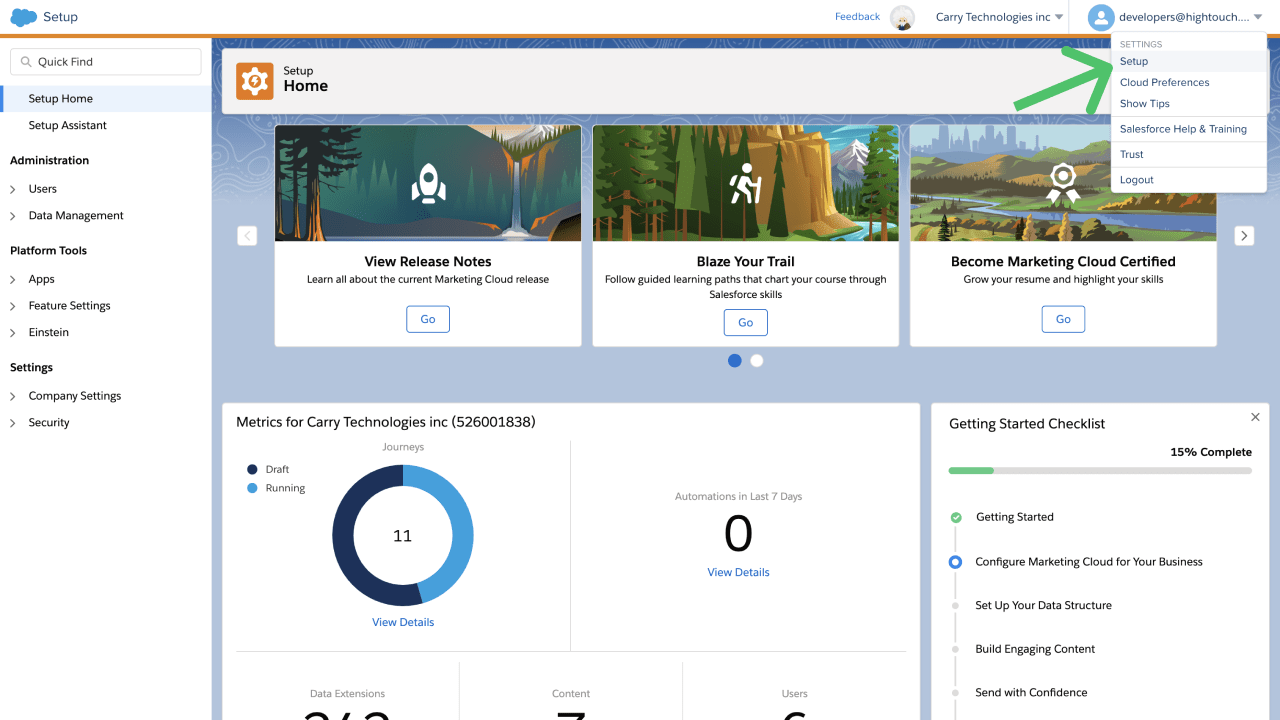
Task: Click the "Administration" sidebar heading
Action: [x=49, y=160]
